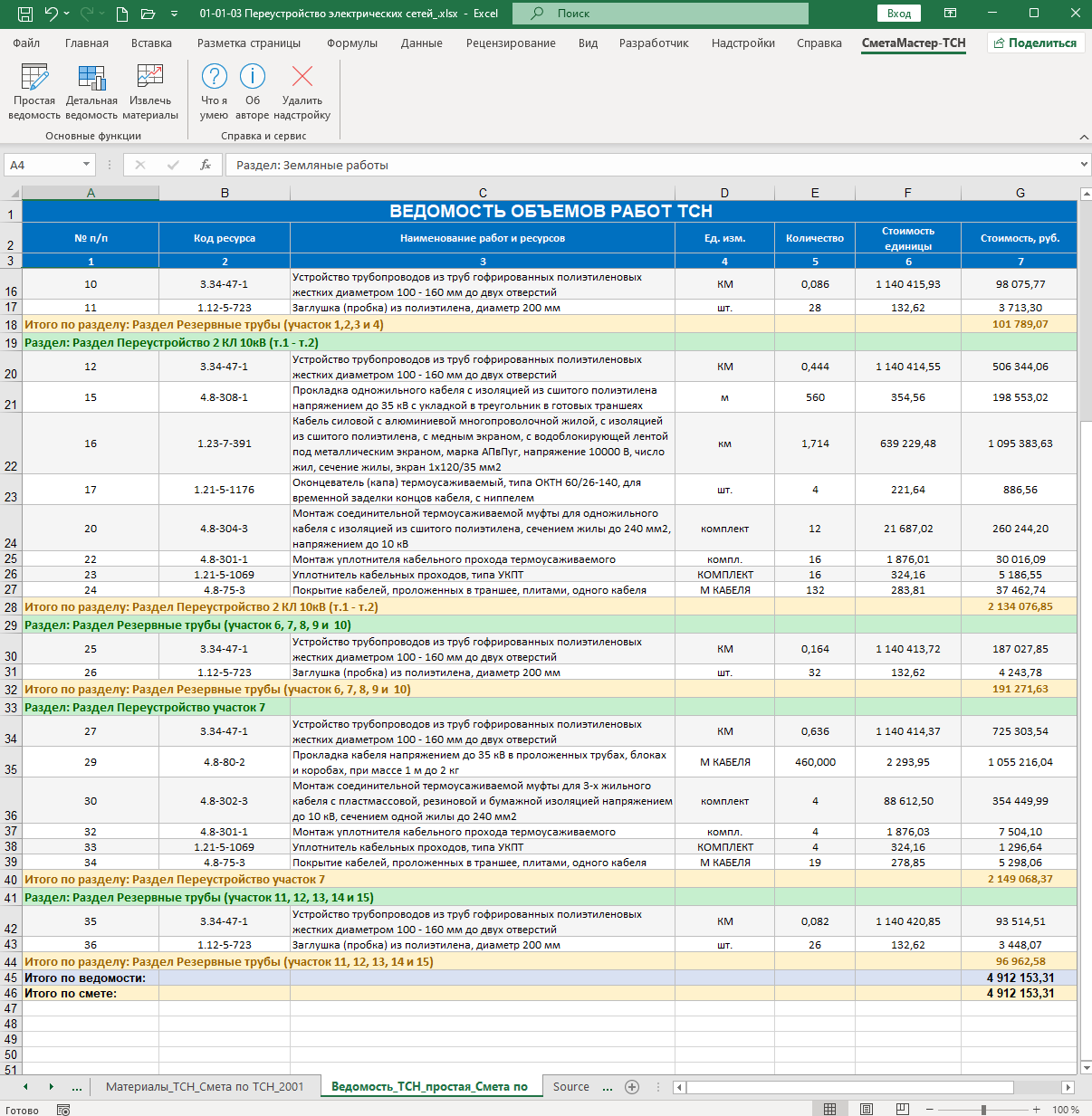Open the Что я умею help

coord(215,91)
